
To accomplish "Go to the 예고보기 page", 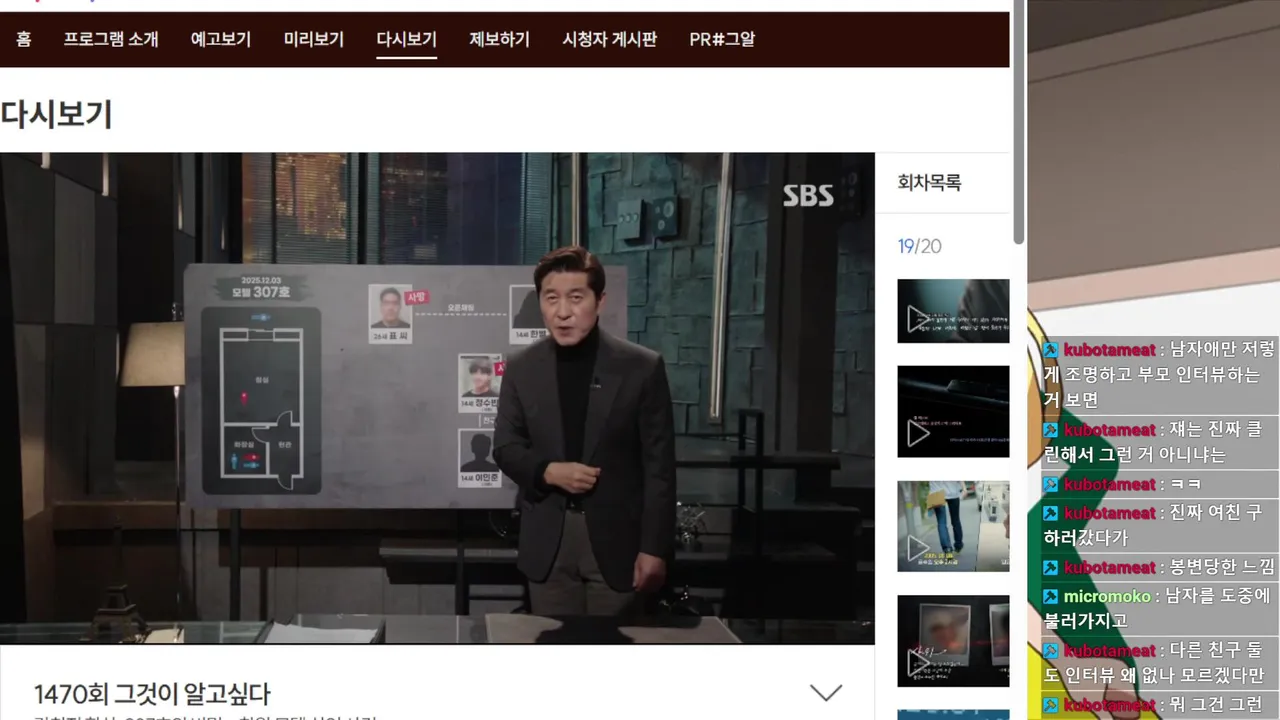I will point(221,40).
